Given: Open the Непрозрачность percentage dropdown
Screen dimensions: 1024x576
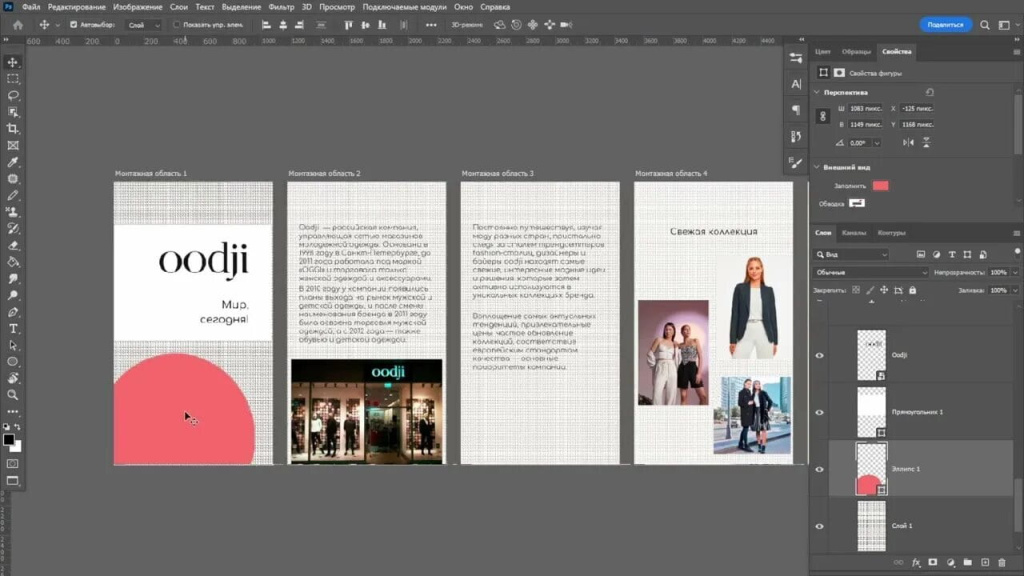Looking at the screenshot, I should click(1015, 272).
